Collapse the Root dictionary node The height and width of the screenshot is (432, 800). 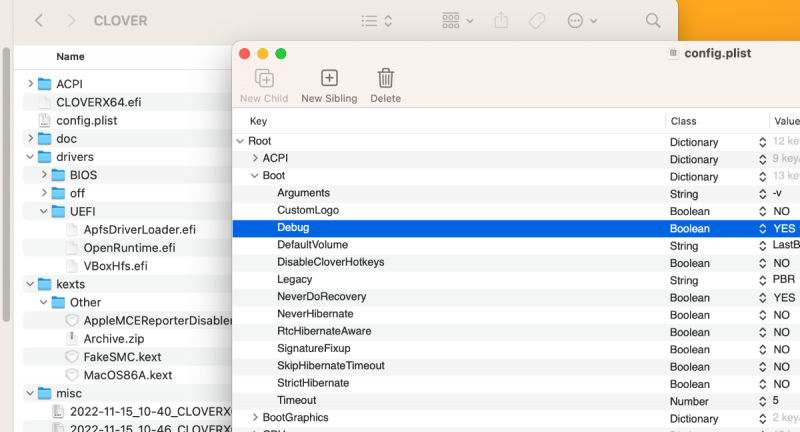coord(240,141)
